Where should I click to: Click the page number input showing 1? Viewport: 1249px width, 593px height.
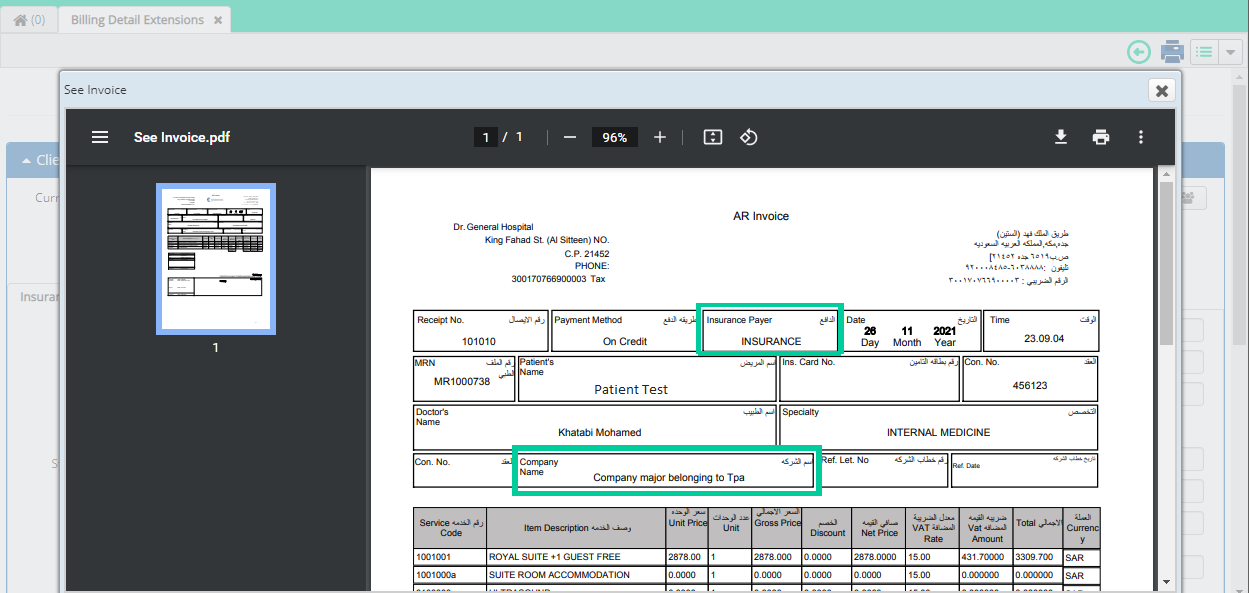coord(485,137)
